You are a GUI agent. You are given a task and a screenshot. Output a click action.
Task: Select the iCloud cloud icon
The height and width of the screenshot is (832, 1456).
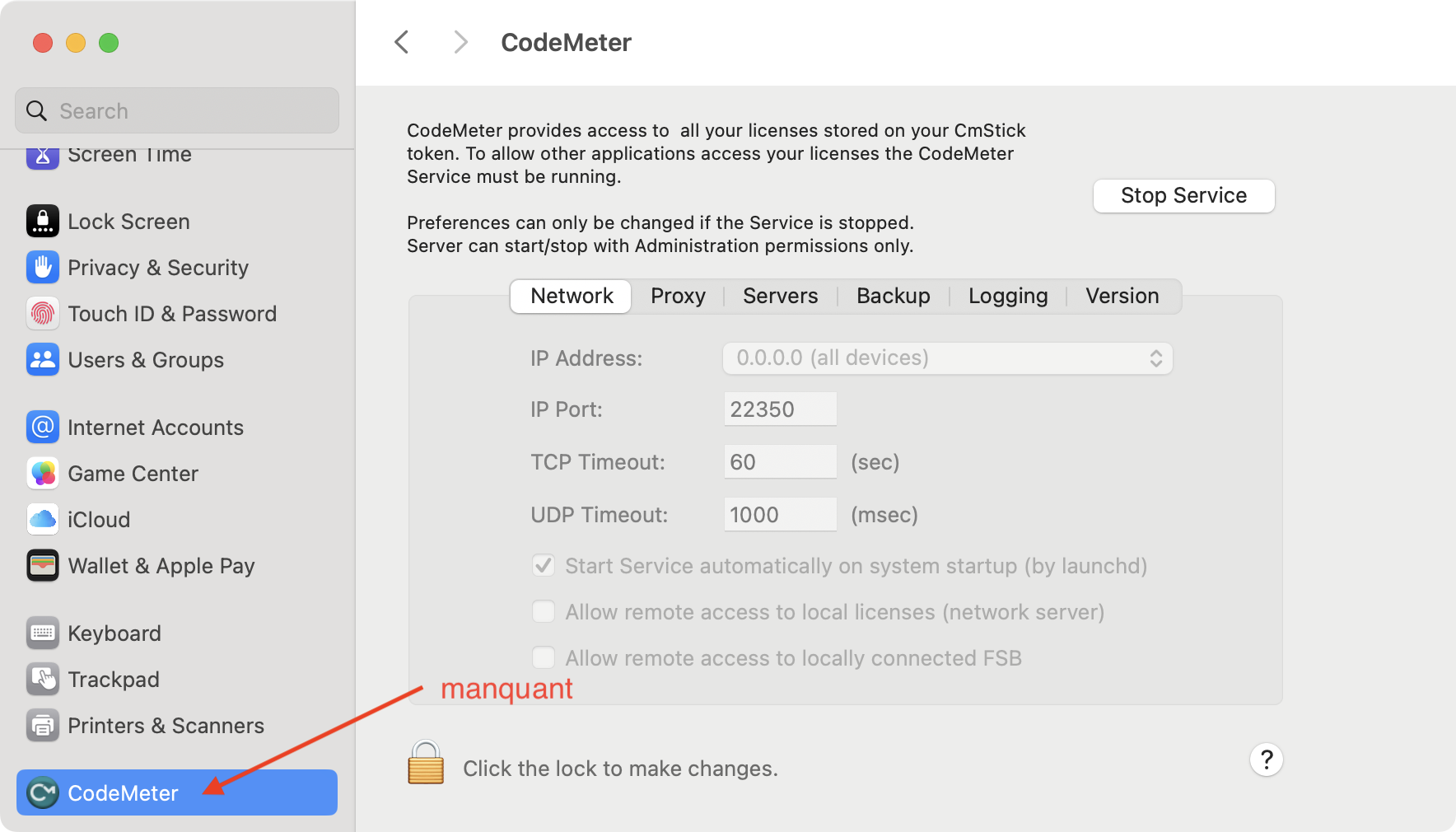(x=43, y=520)
